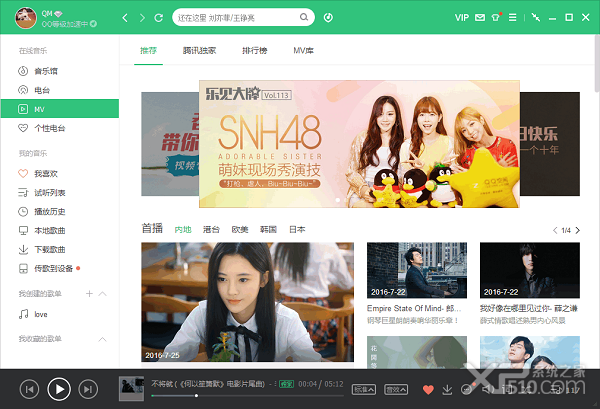Viewport: 600px width, 409px height.
Task: Open the 我好像在哪里见过你 MV thumbnail
Action: point(530,270)
